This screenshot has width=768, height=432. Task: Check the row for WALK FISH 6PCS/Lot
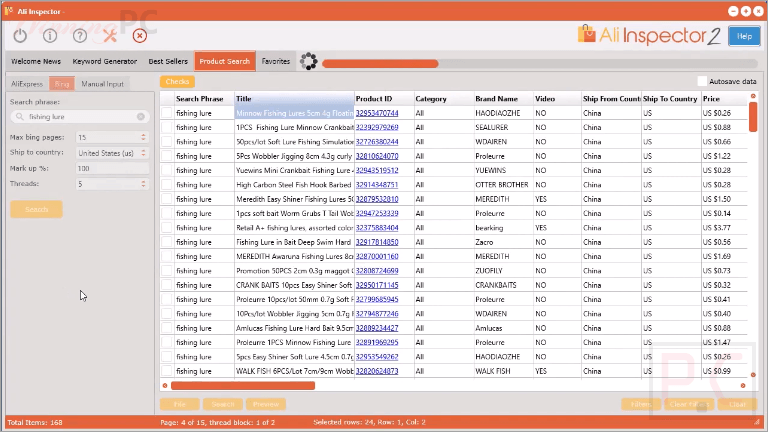(x=167, y=371)
